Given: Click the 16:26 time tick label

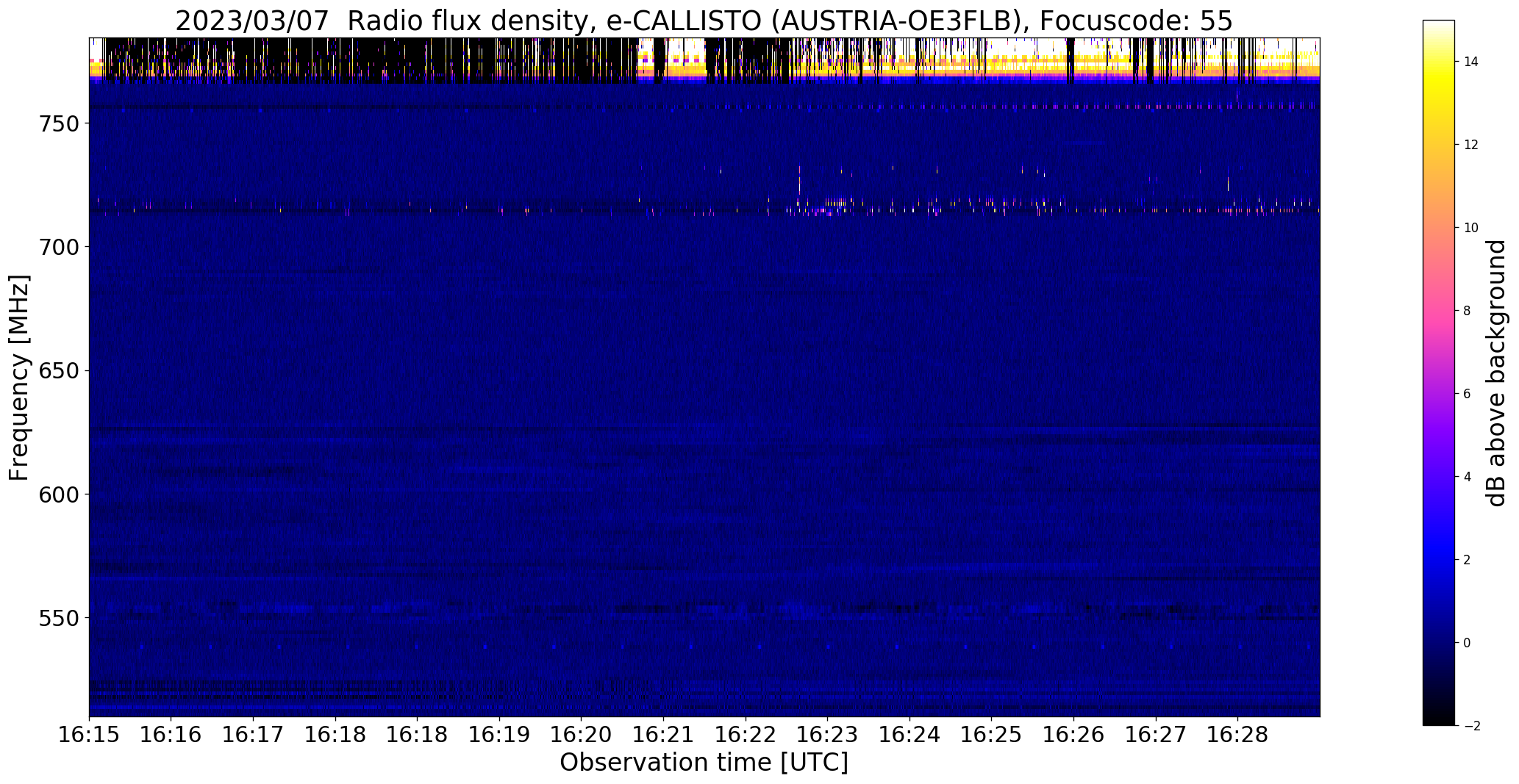Looking at the screenshot, I should [x=1073, y=734].
